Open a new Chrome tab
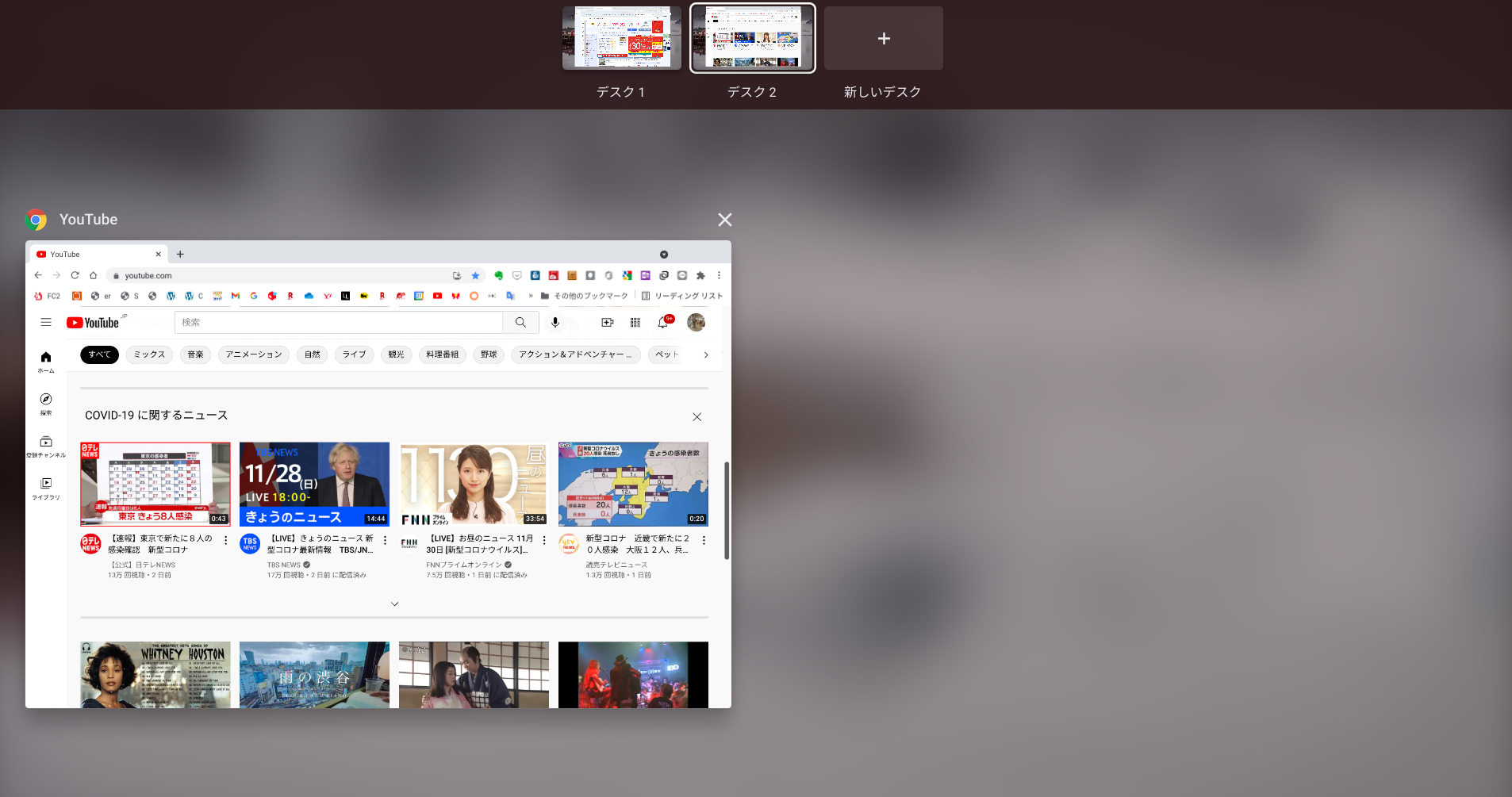 point(180,255)
